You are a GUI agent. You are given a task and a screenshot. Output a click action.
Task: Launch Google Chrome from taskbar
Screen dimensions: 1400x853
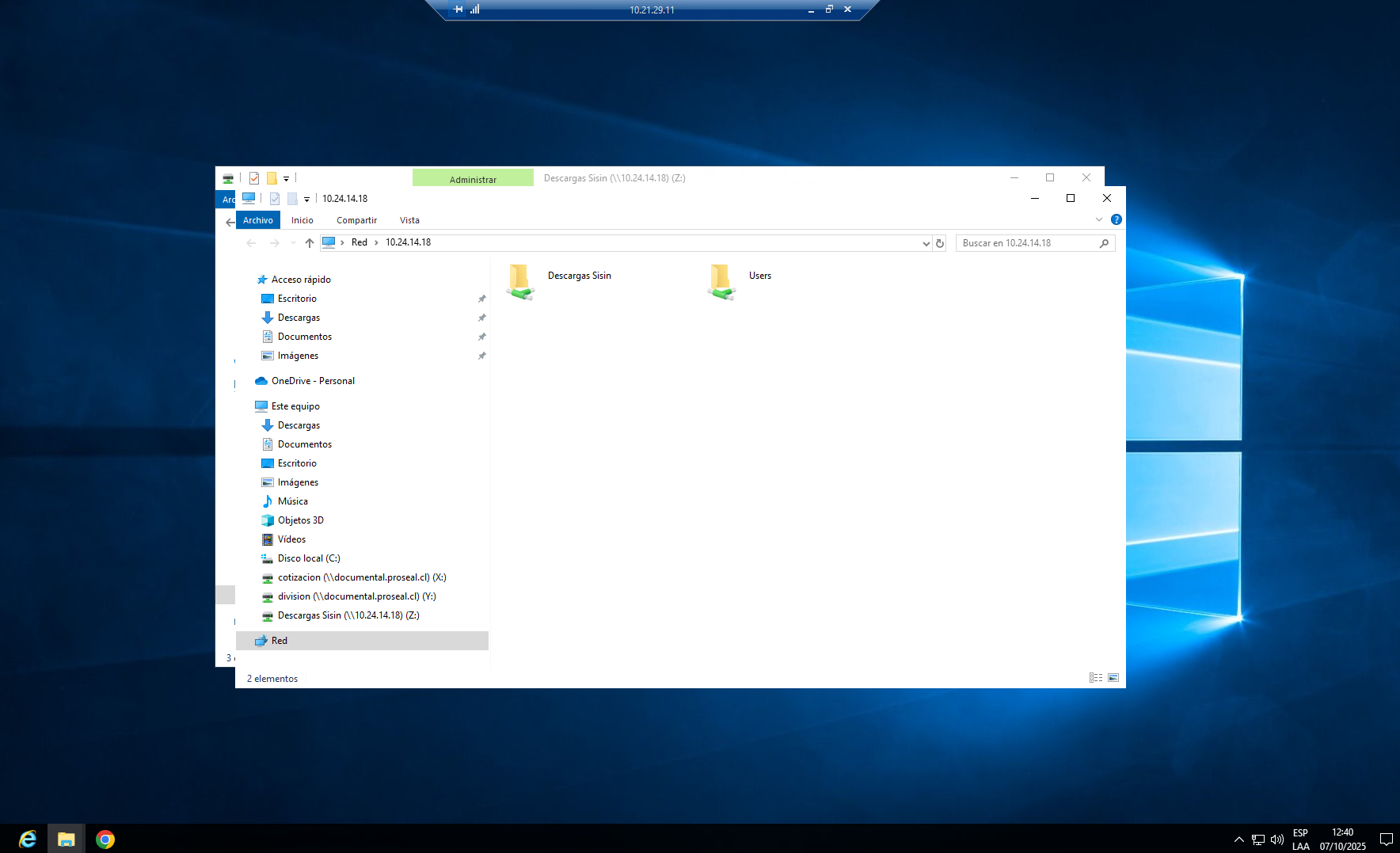tap(105, 839)
